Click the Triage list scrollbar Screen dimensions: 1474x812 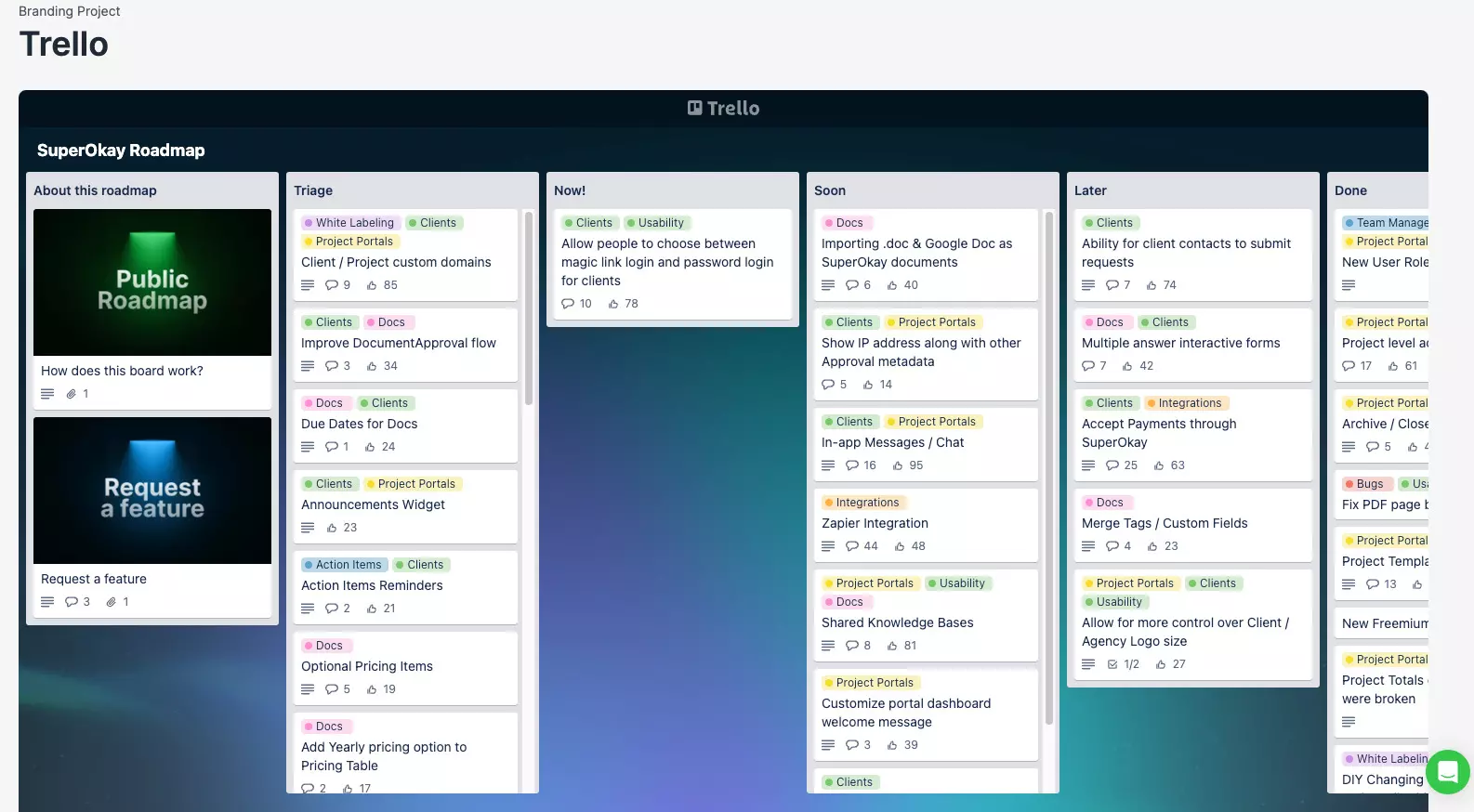click(x=529, y=308)
